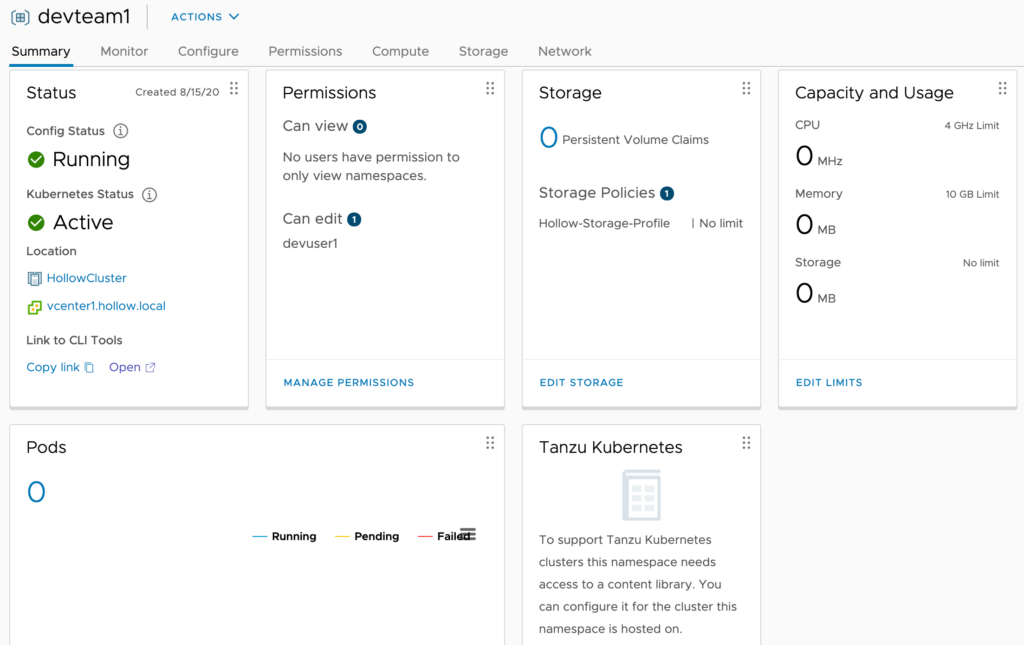Click Edit Limits button
1024x645 pixels.
[x=828, y=383]
